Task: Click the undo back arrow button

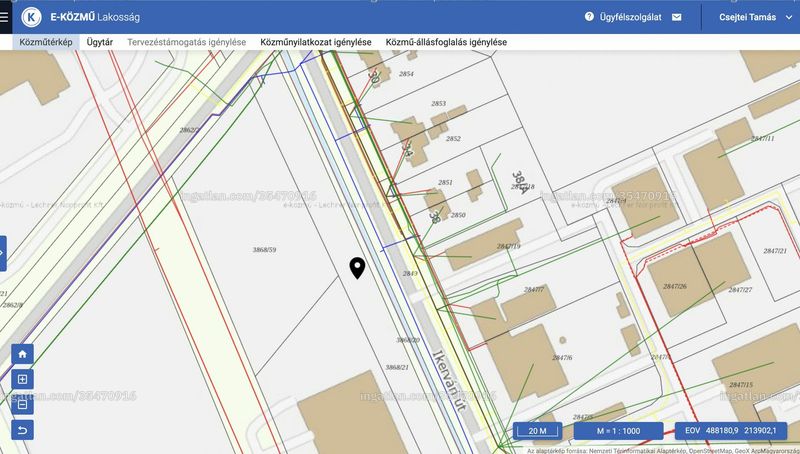Action: (x=22, y=430)
